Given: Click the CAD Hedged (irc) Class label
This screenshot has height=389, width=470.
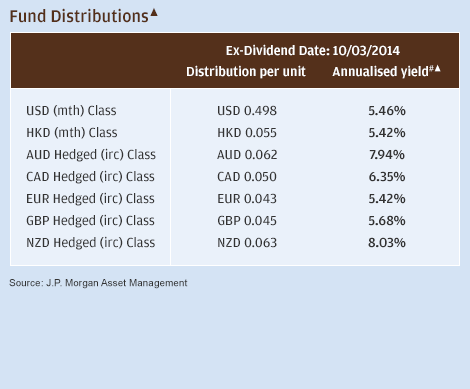Looking at the screenshot, I should pos(90,177).
